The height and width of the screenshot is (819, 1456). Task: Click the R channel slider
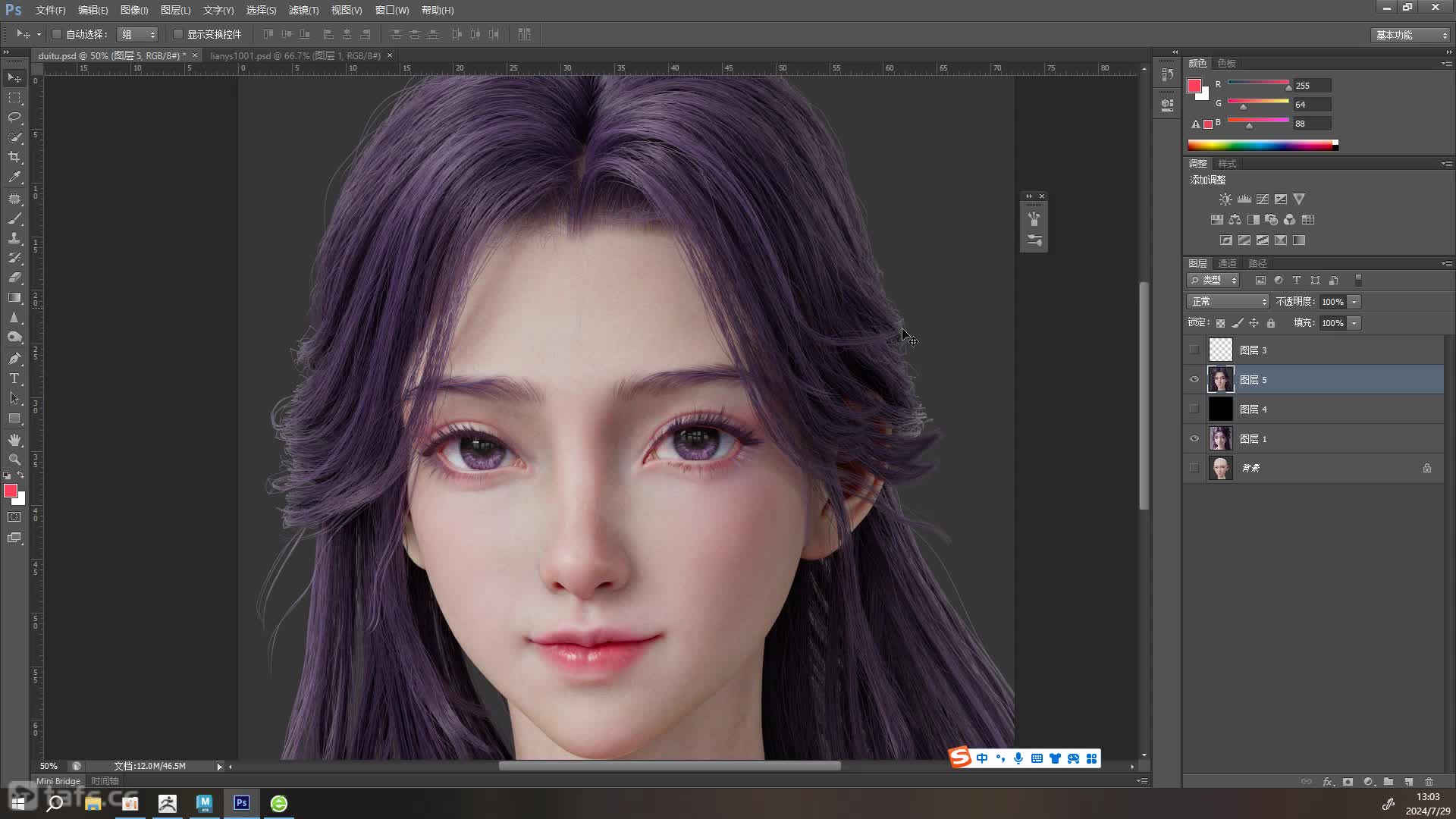(1258, 82)
